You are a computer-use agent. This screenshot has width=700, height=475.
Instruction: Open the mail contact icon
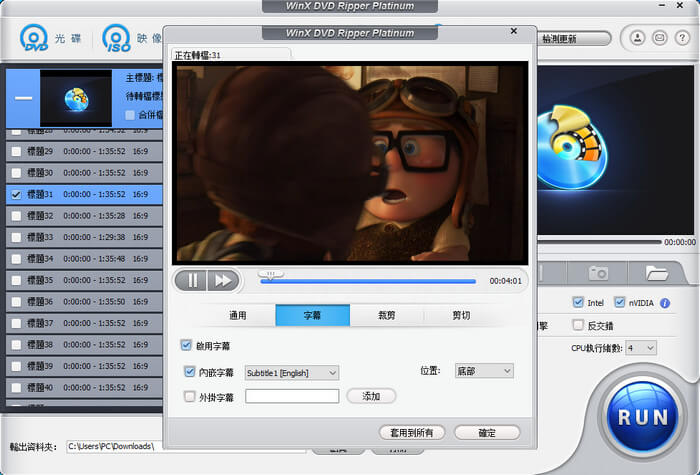[x=660, y=38]
